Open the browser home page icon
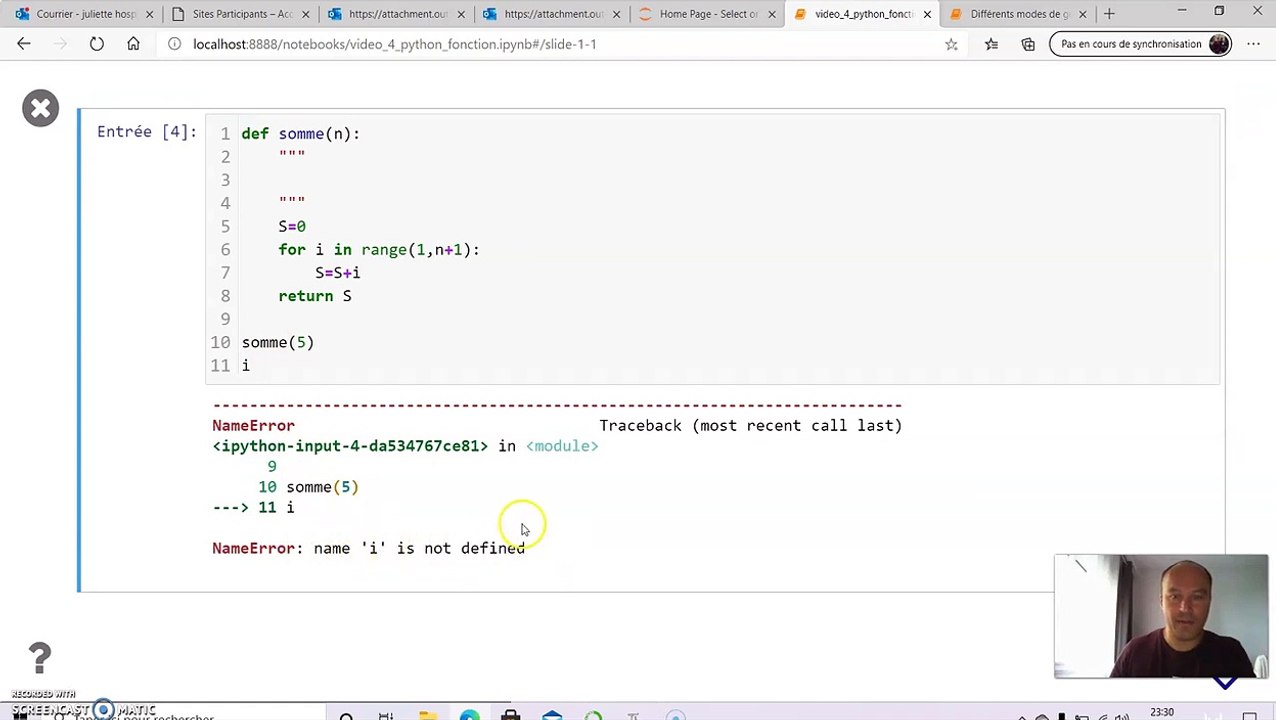The width and height of the screenshot is (1276, 720). point(133,44)
